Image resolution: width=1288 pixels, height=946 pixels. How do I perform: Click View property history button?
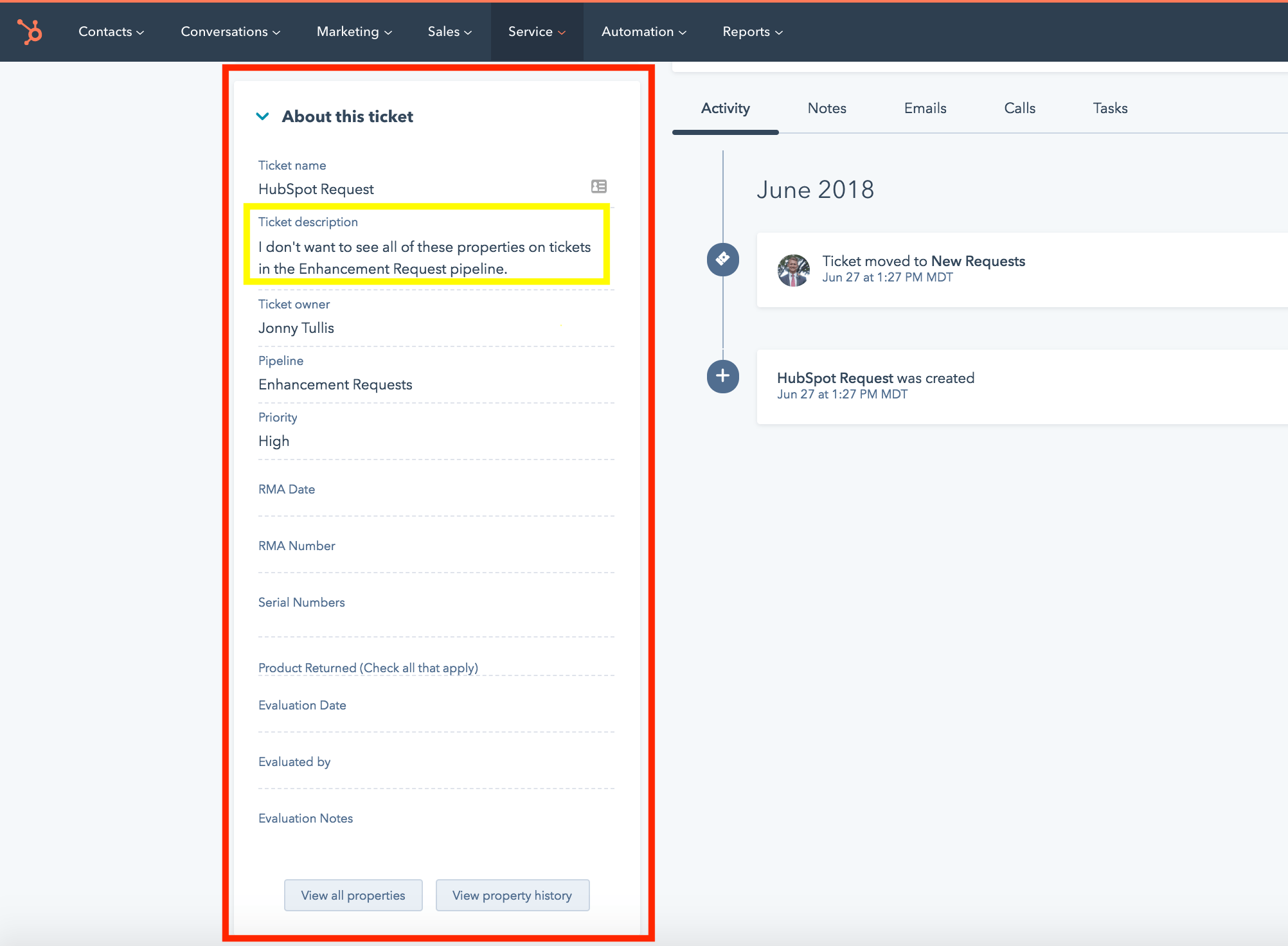pyautogui.click(x=512, y=895)
